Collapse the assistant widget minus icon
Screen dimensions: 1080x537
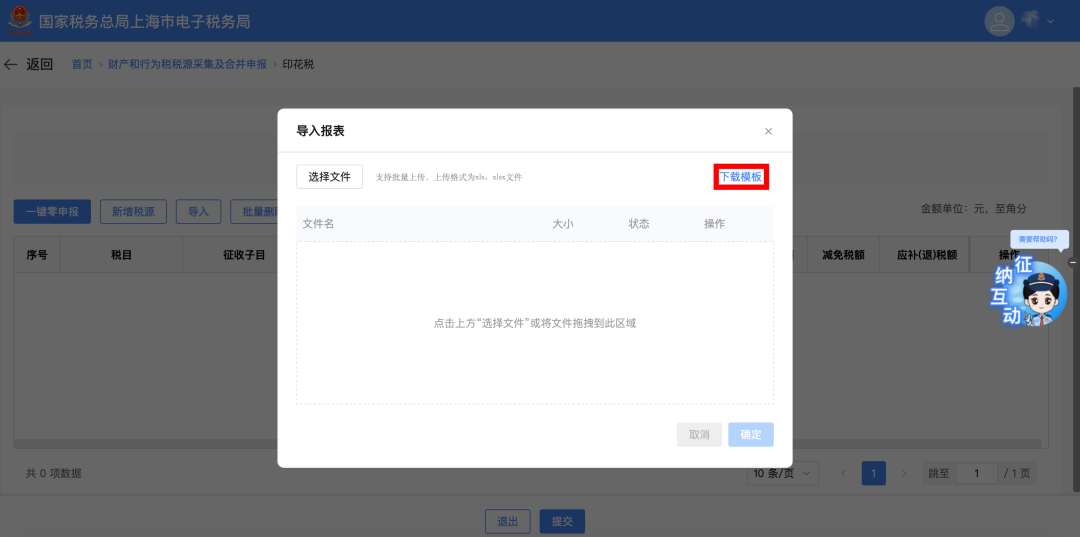click(1072, 262)
